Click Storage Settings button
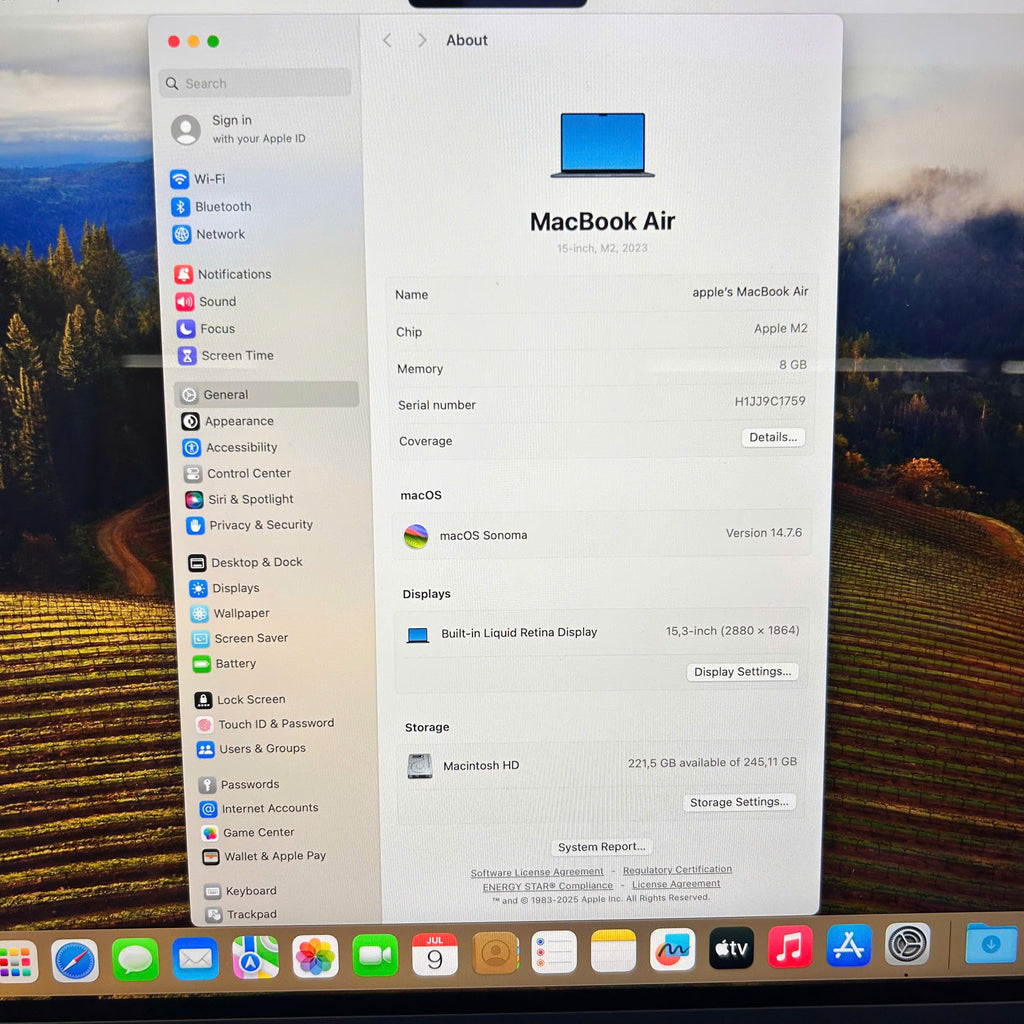Viewport: 1024px width, 1024px height. (x=740, y=802)
